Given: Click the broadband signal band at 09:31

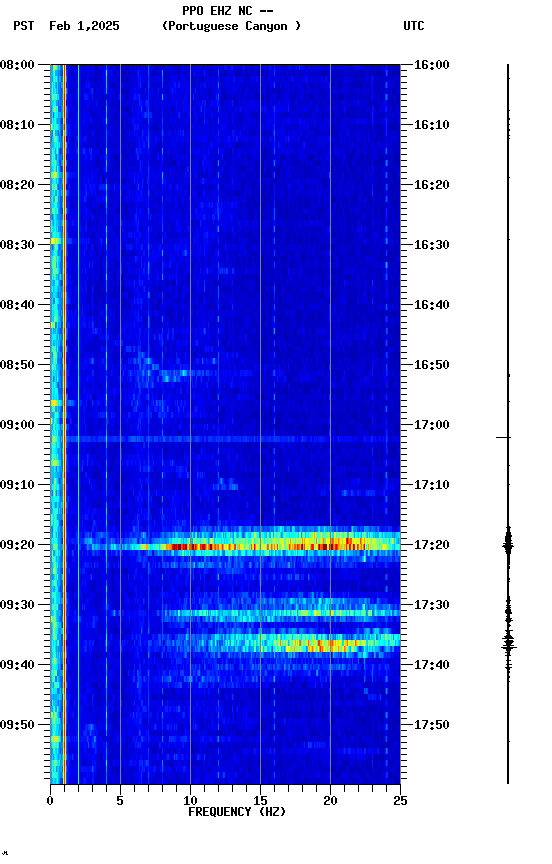Looking at the screenshot, I should pos(281,613).
